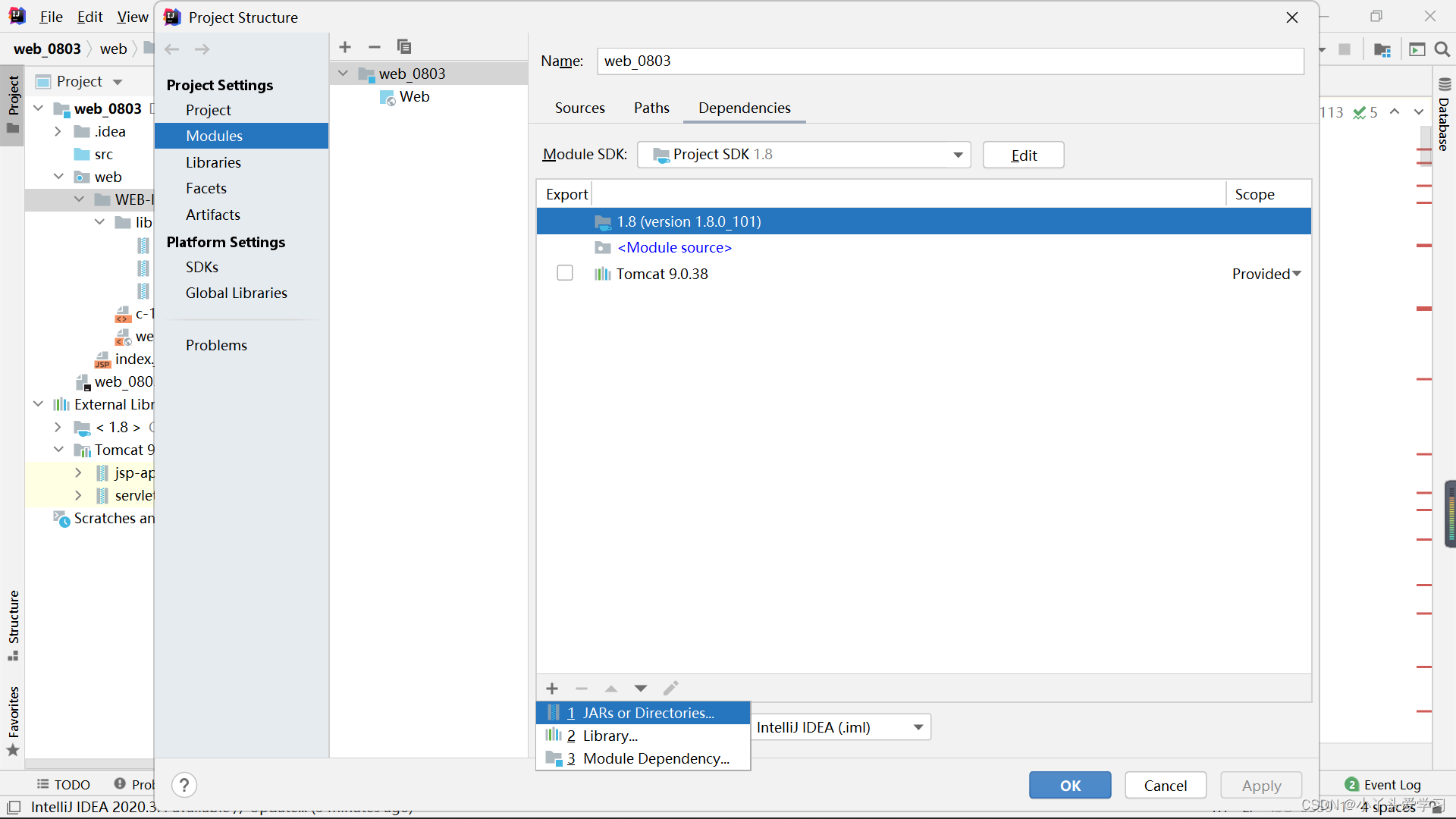Viewport: 1456px width, 819px height.
Task: Select the 1.8 (version 1.8.0_101) dependency row
Action: coord(924,221)
